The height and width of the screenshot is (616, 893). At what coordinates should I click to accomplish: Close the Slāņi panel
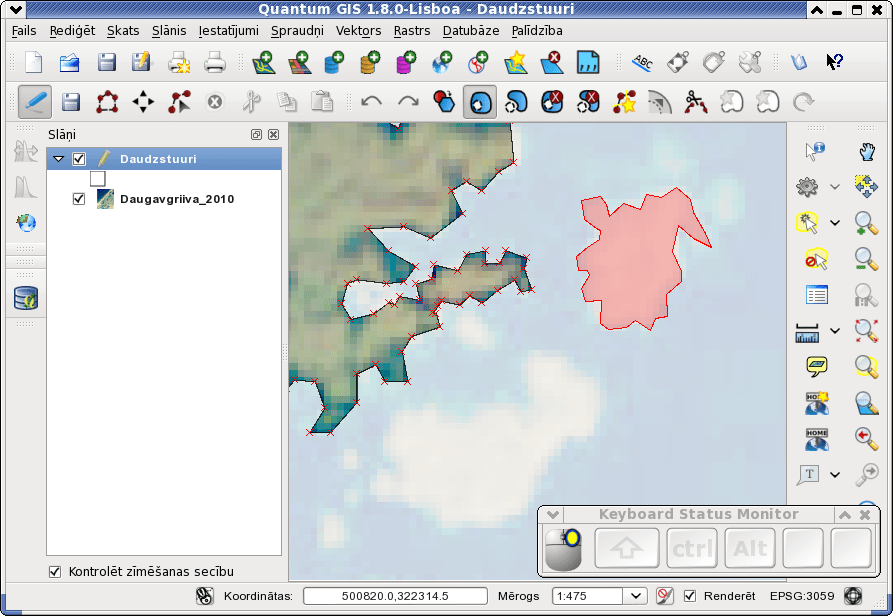pyautogui.click(x=273, y=134)
